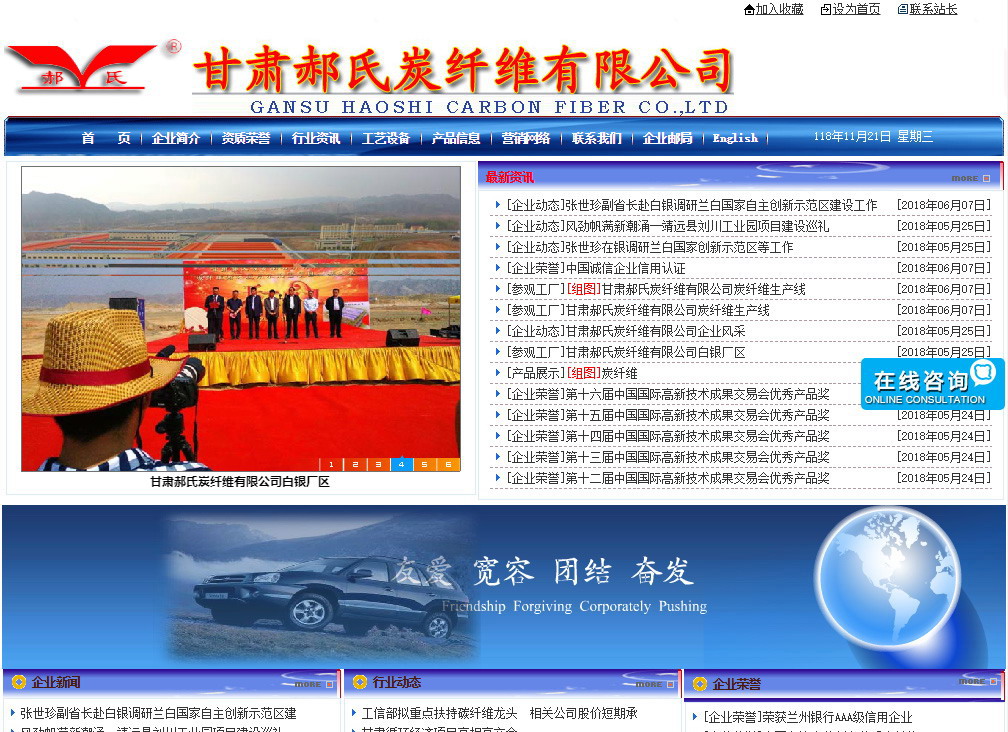Screen dimensions: 1008x732
Task: Open the 在线咨询 online consultation widget
Action: 932,384
